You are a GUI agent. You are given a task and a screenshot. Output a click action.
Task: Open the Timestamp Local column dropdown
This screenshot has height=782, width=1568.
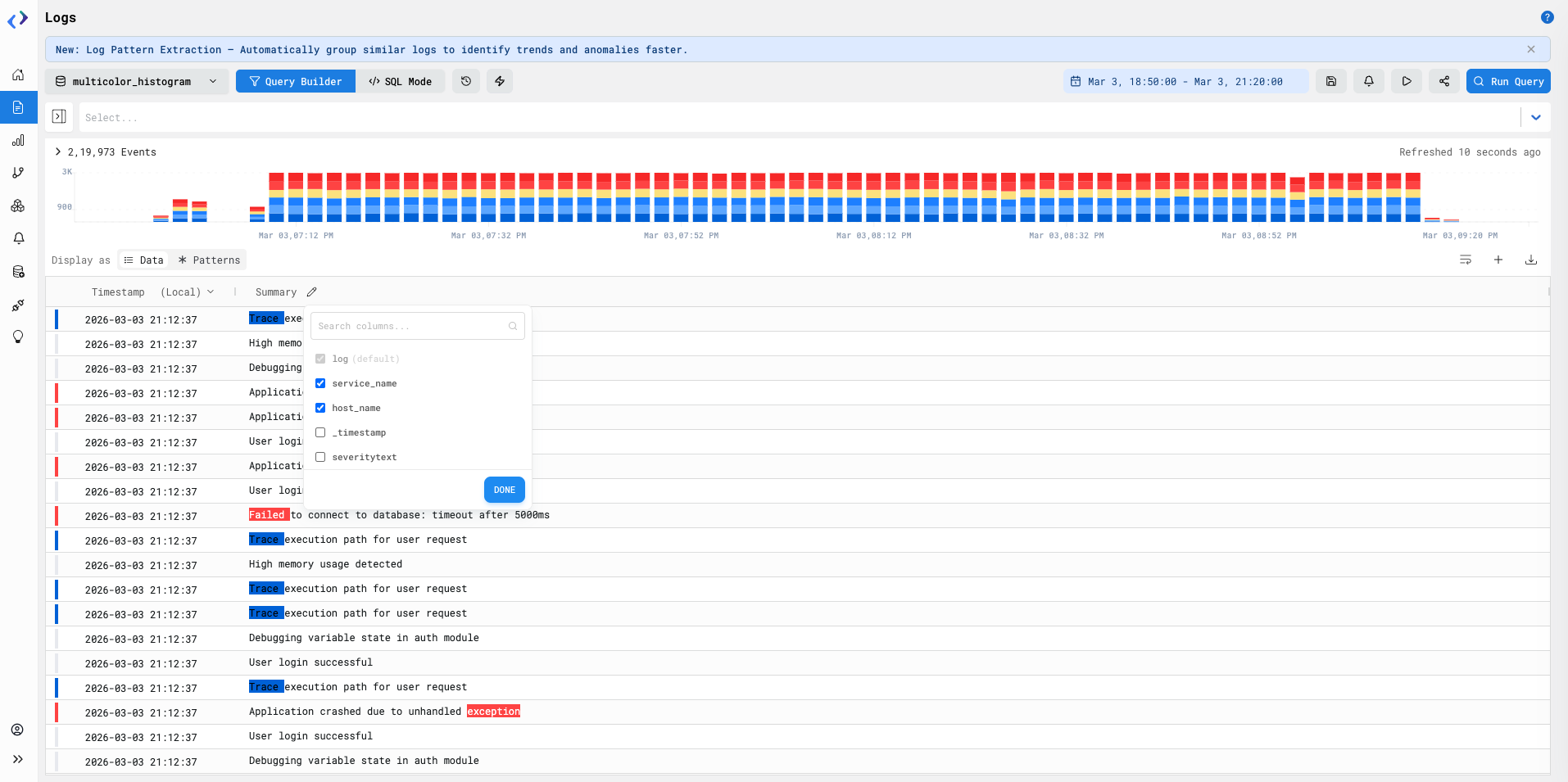pyautogui.click(x=212, y=292)
